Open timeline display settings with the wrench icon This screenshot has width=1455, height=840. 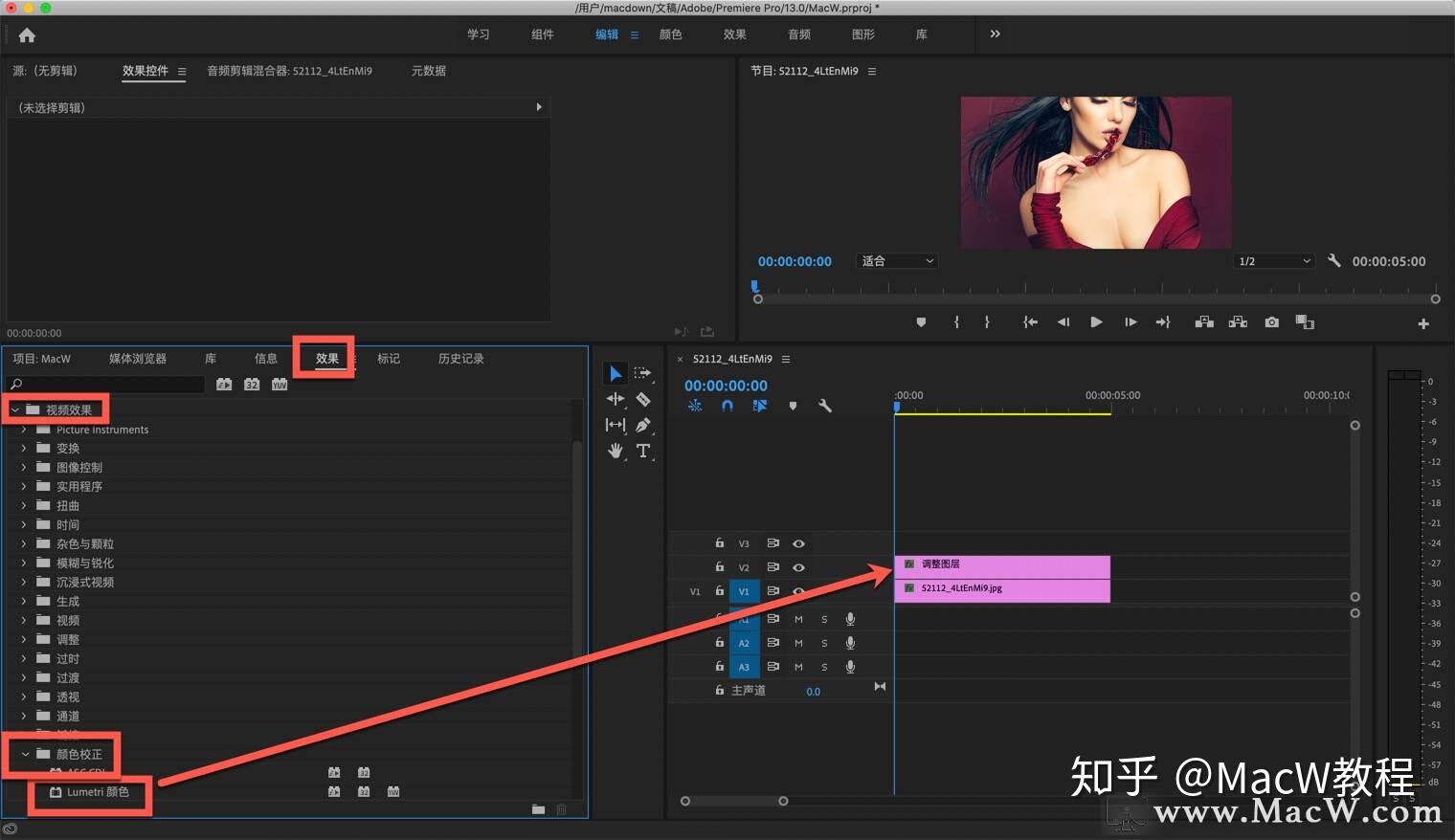(x=825, y=406)
